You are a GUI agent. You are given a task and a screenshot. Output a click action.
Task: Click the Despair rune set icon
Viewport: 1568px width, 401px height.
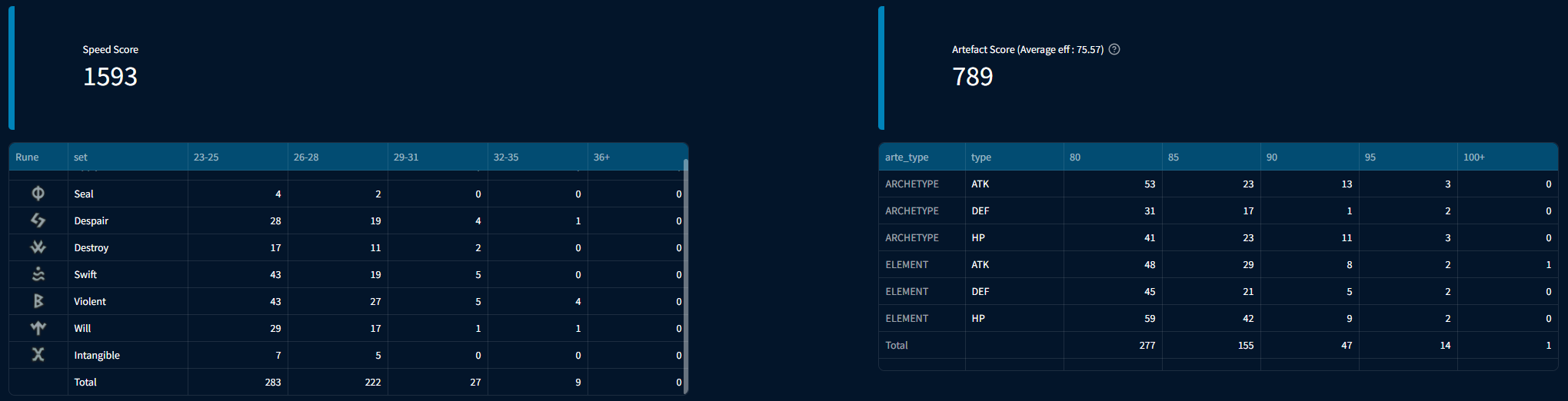pos(38,220)
